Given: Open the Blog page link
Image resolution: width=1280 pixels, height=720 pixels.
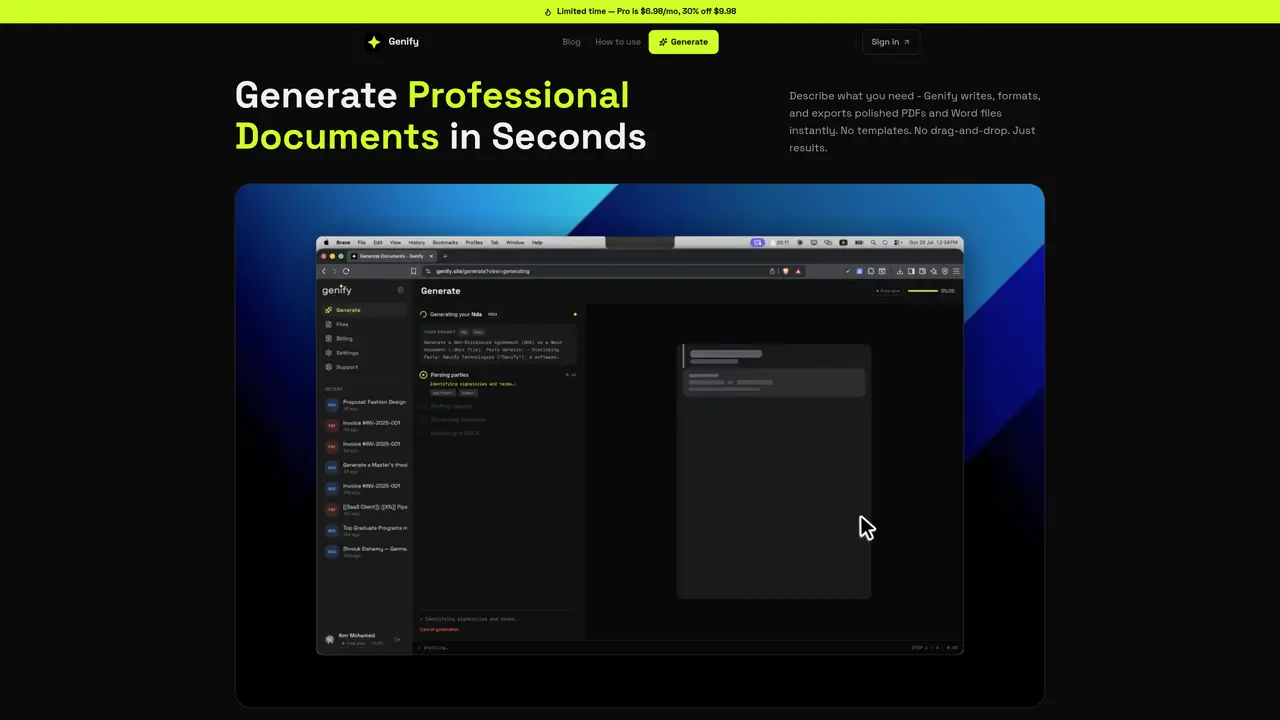Looking at the screenshot, I should click(571, 42).
